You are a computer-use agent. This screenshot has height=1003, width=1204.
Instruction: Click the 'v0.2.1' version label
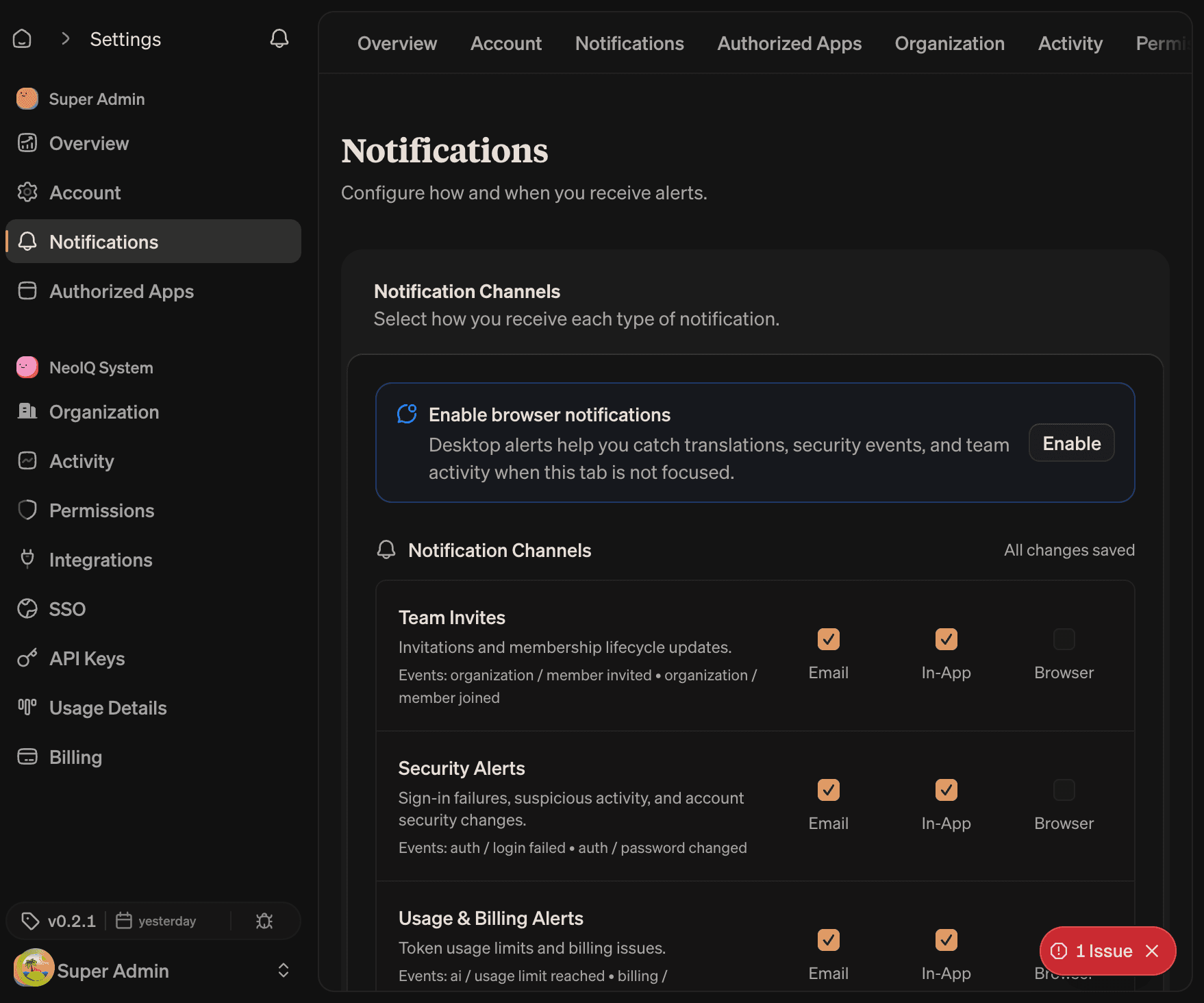pyautogui.click(x=72, y=921)
